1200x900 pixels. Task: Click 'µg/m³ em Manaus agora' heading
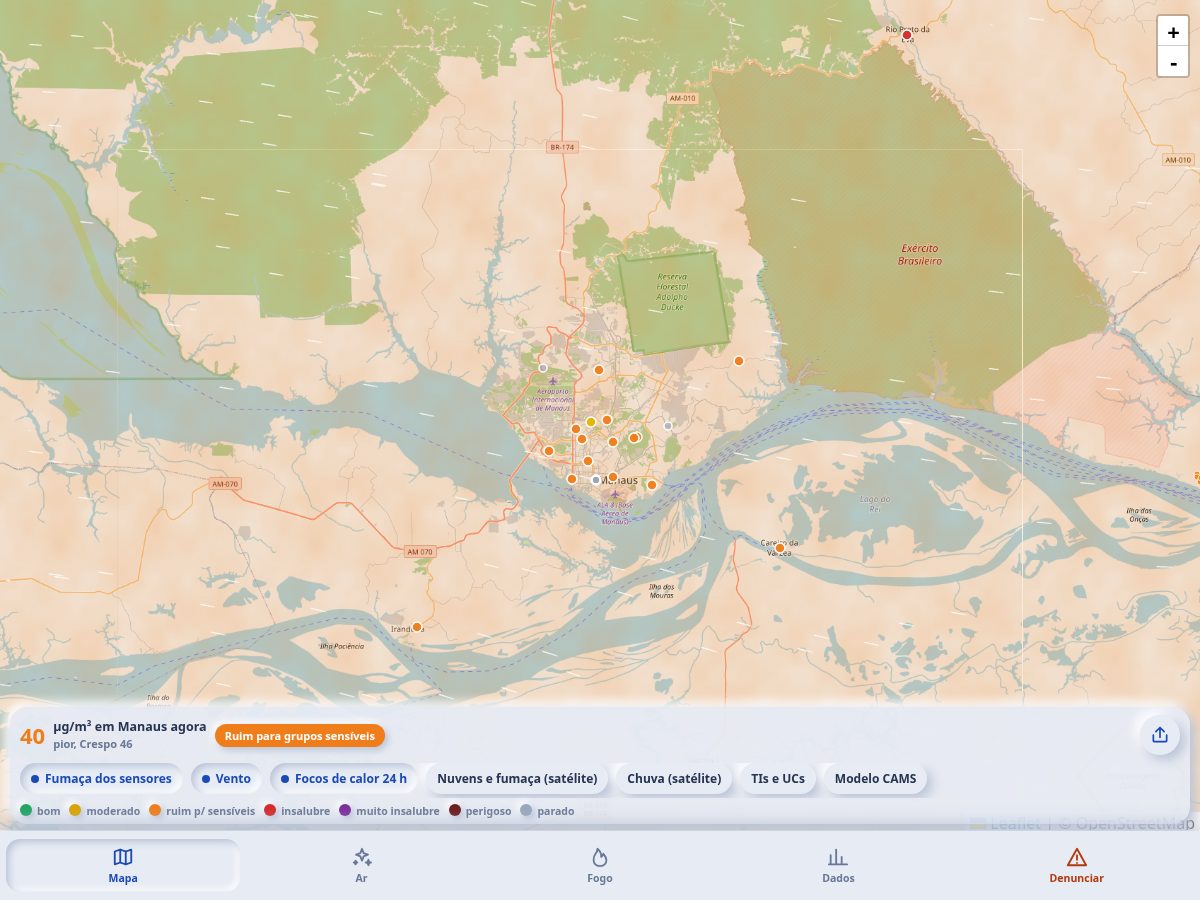tap(130, 727)
